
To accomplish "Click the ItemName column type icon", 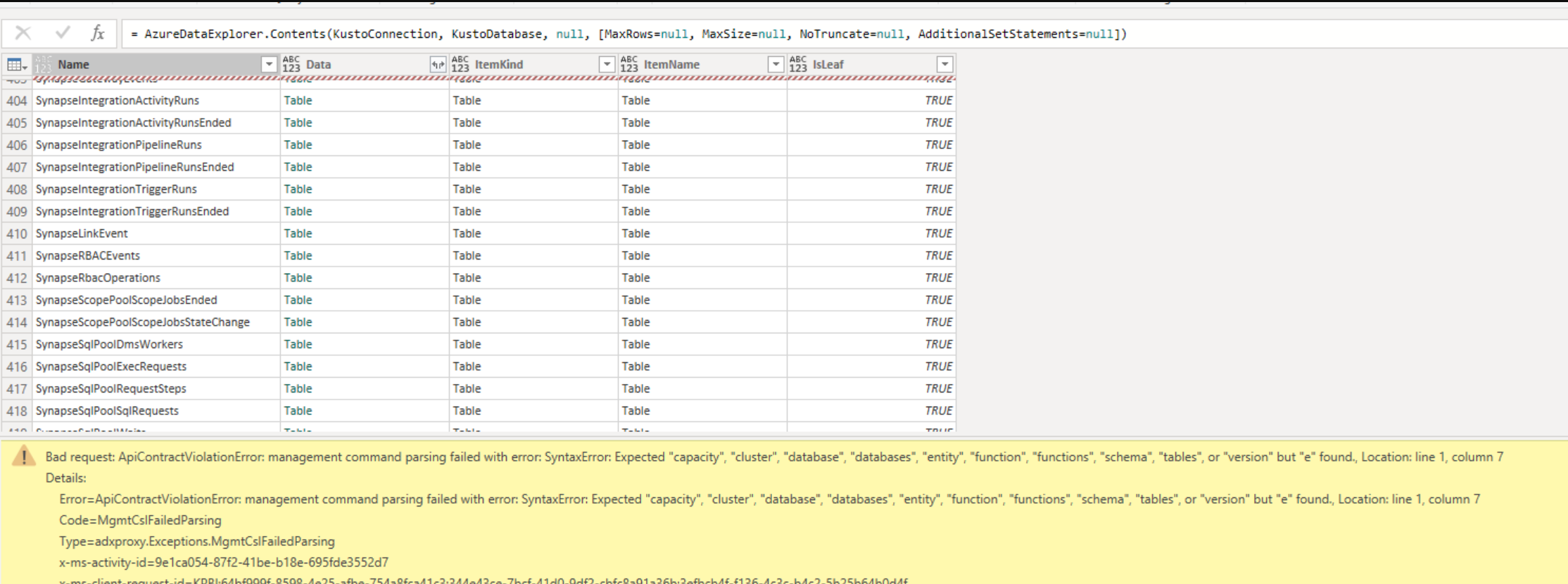I will pyautogui.click(x=629, y=65).
